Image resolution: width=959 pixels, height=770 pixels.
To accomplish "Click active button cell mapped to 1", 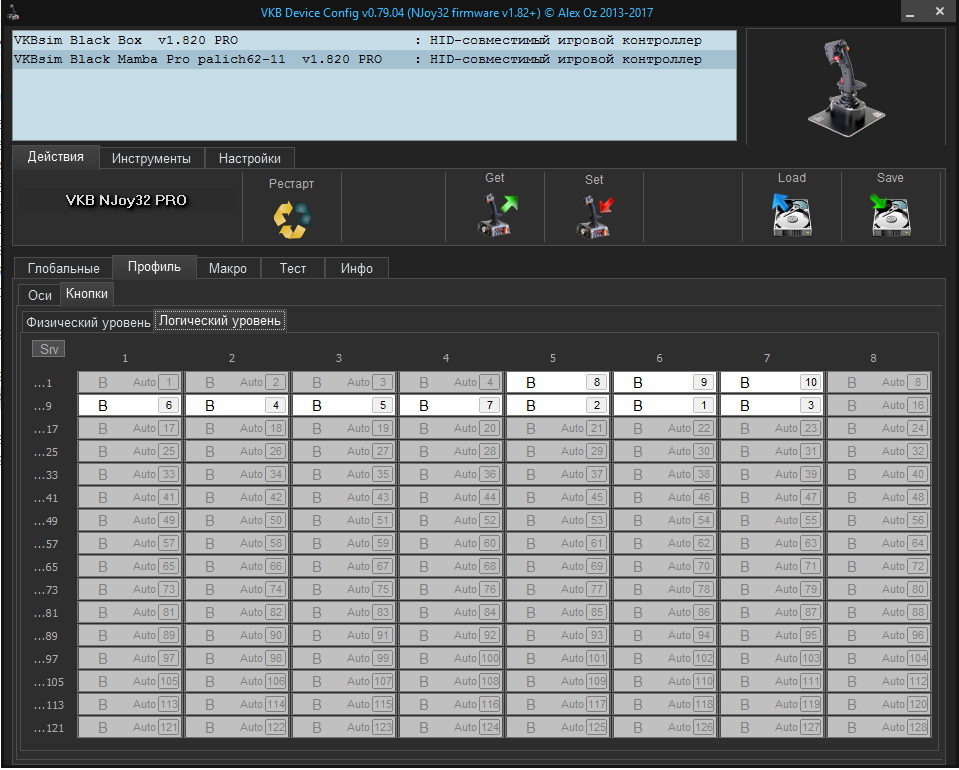I will pyautogui.click(x=665, y=405).
